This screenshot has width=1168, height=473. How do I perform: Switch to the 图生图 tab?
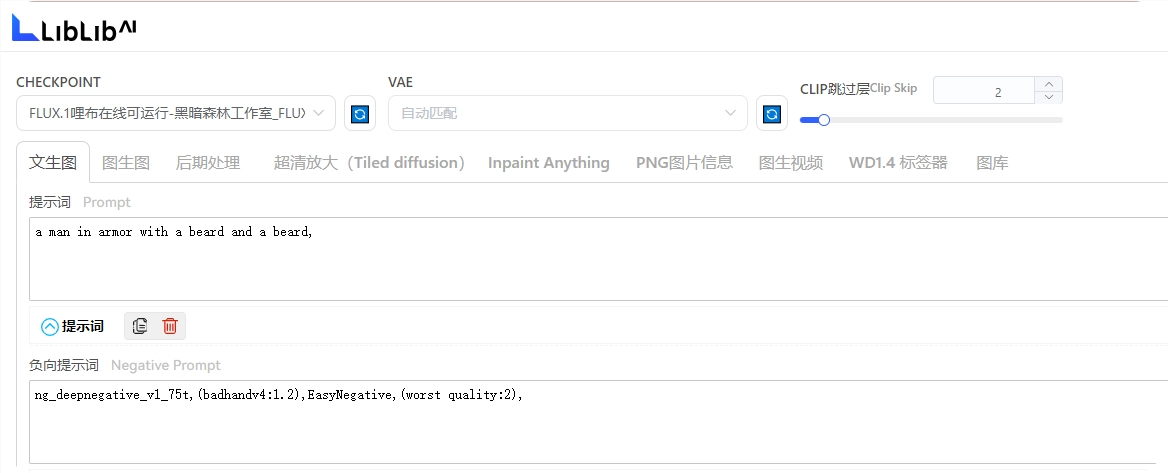point(126,163)
